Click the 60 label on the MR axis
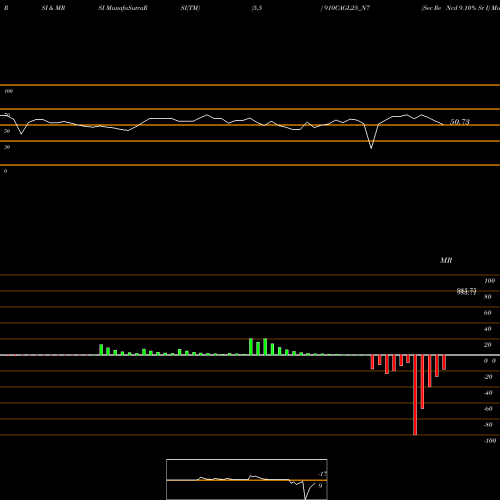Image resolution: width=500 pixels, height=500 pixels. 488,313
